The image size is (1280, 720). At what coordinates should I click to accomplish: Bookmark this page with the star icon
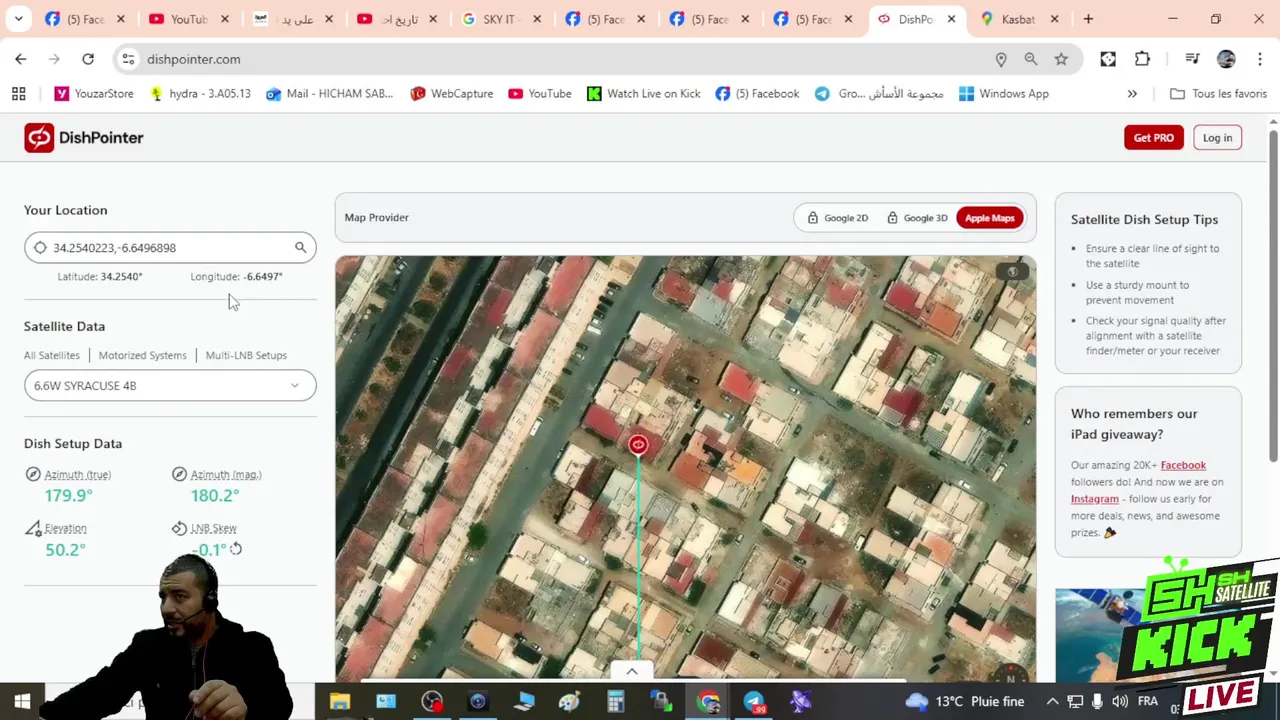tap(1061, 59)
